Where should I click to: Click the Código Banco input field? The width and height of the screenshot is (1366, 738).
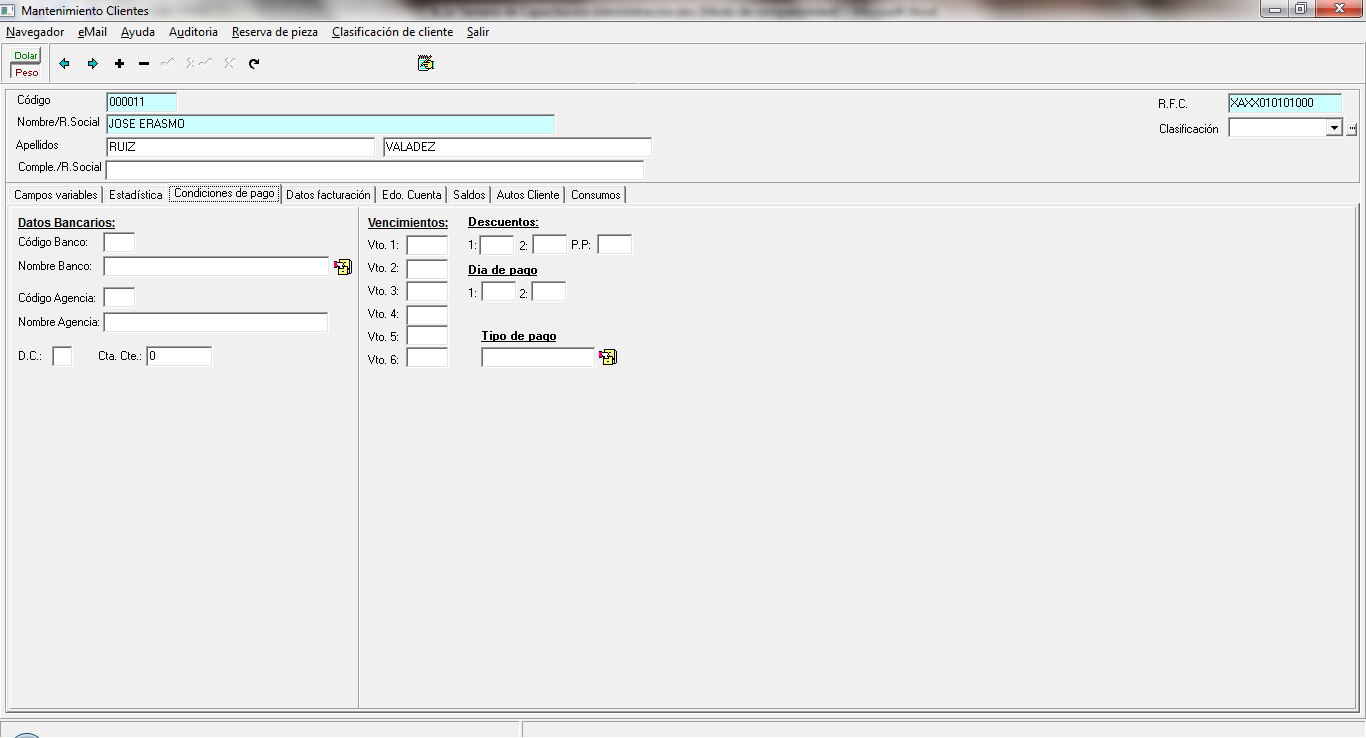click(x=119, y=242)
